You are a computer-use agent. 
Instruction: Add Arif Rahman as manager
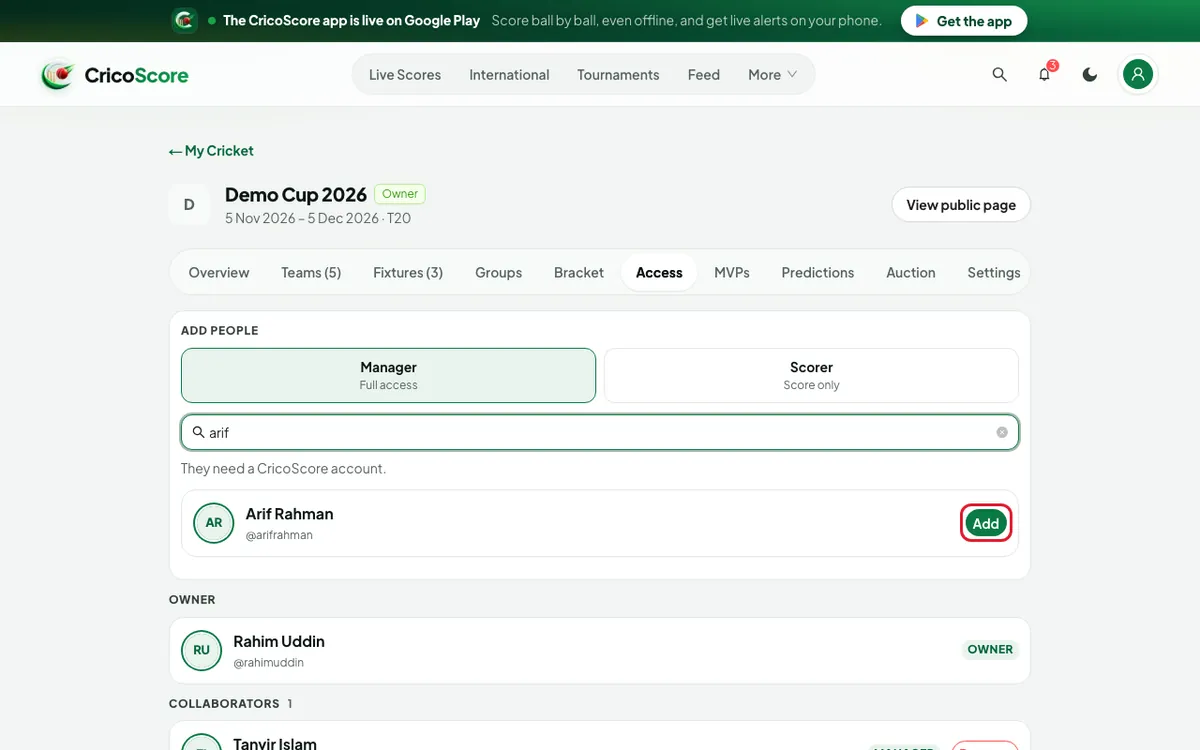coord(986,523)
